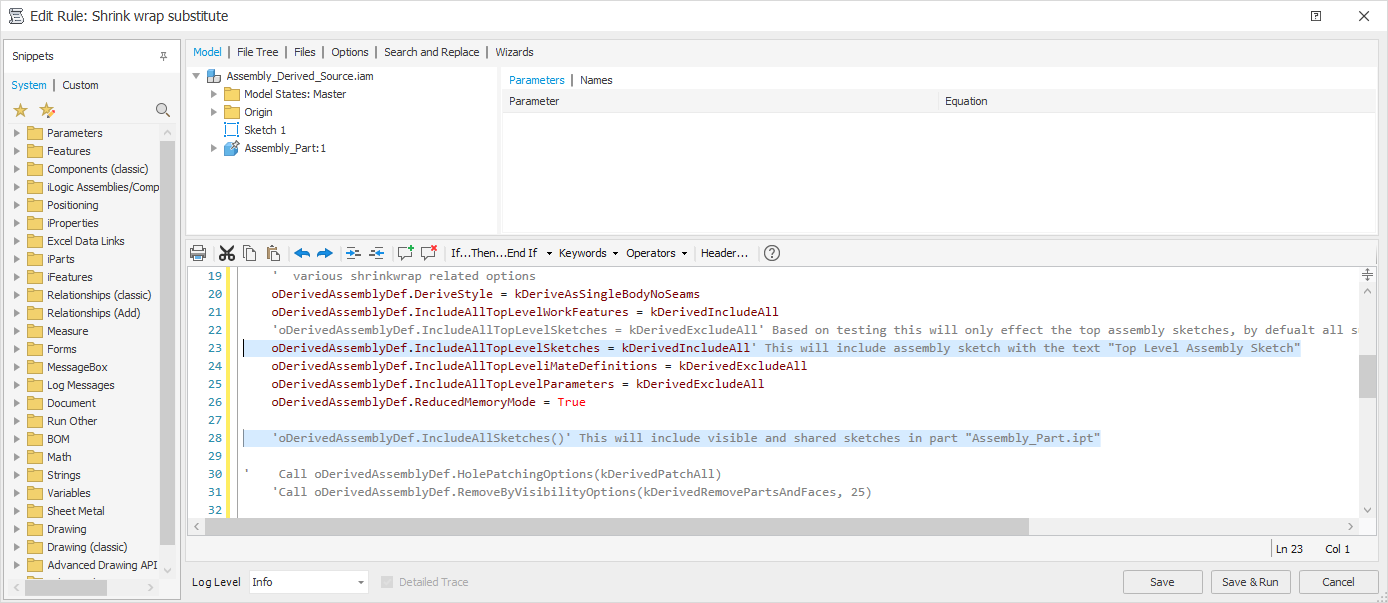Click the add-to-favorites star icon

pos(47,110)
